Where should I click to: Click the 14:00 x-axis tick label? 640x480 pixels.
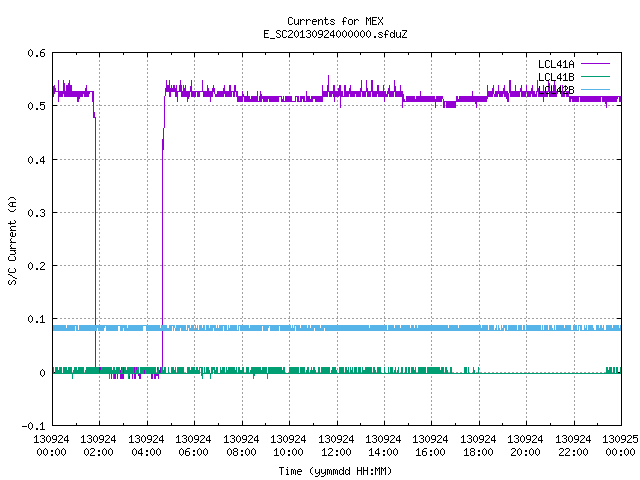click(x=383, y=452)
